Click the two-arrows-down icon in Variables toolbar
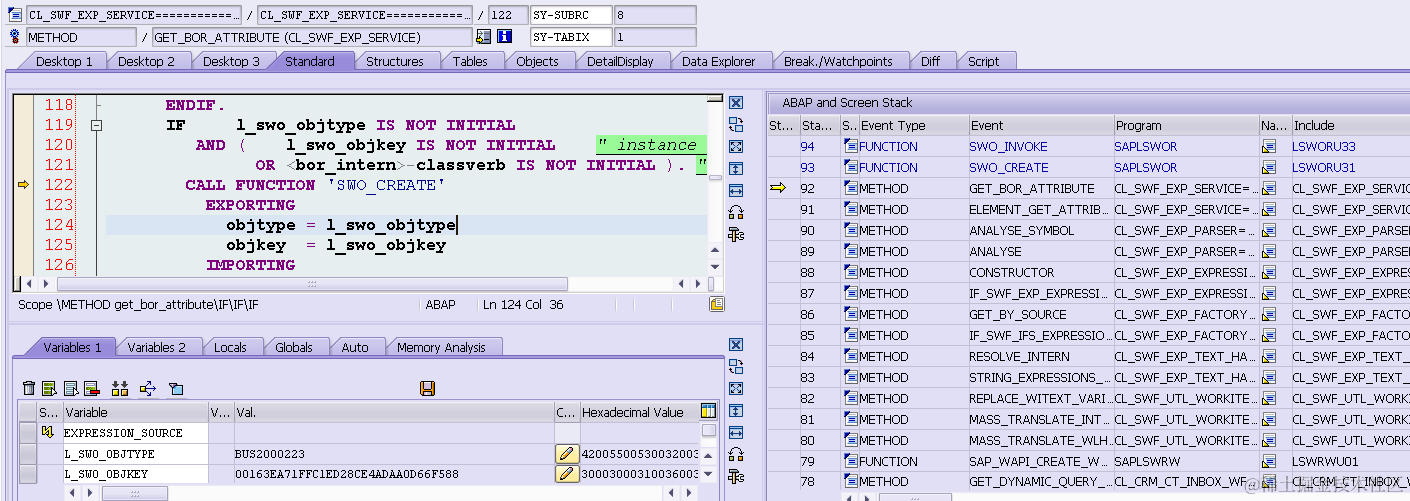This screenshot has height=501, width=1410. pyautogui.click(x=120, y=388)
